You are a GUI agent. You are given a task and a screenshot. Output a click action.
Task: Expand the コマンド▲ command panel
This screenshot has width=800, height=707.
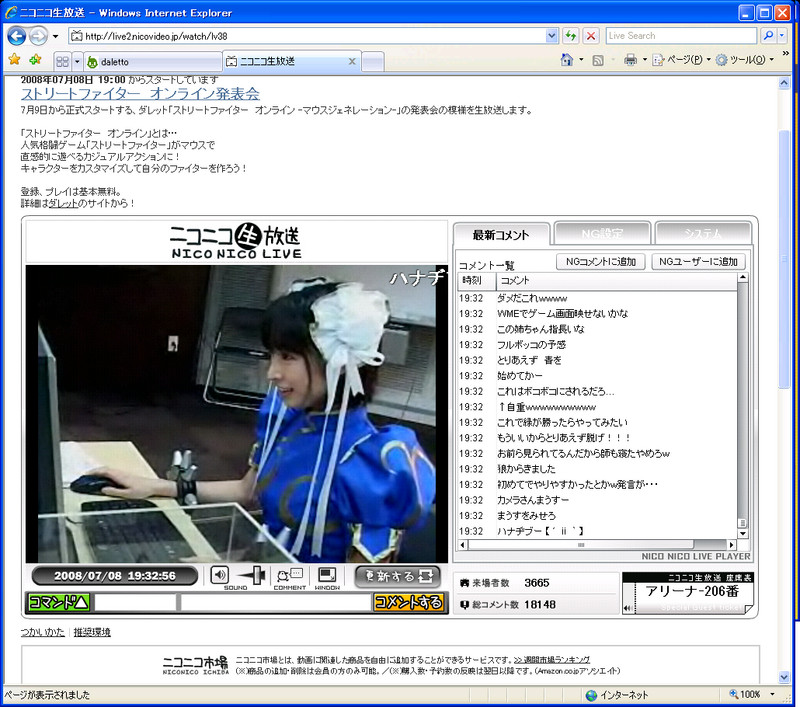click(59, 602)
